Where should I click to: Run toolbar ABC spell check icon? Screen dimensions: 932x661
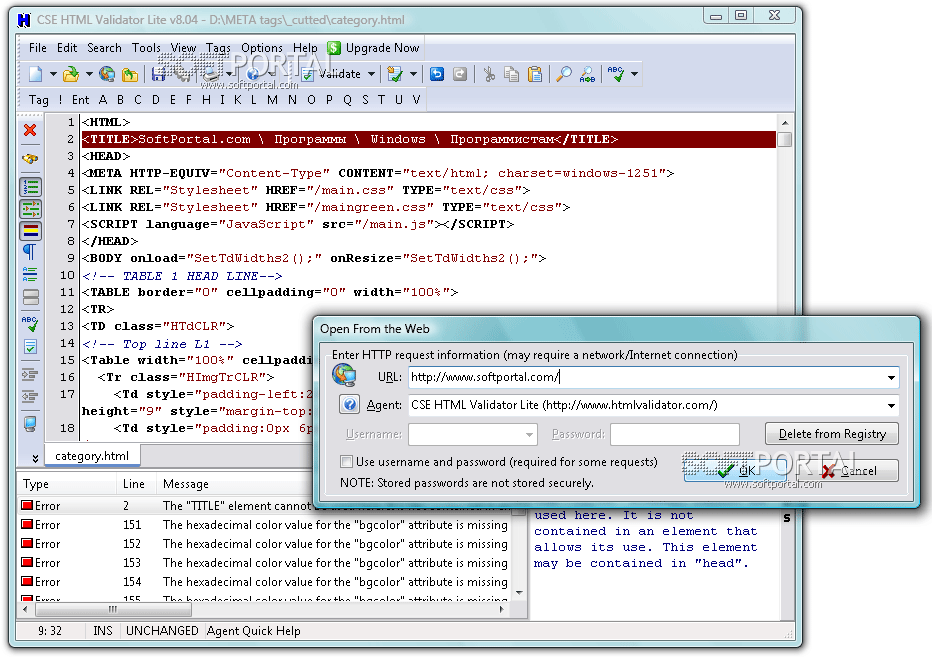point(616,74)
